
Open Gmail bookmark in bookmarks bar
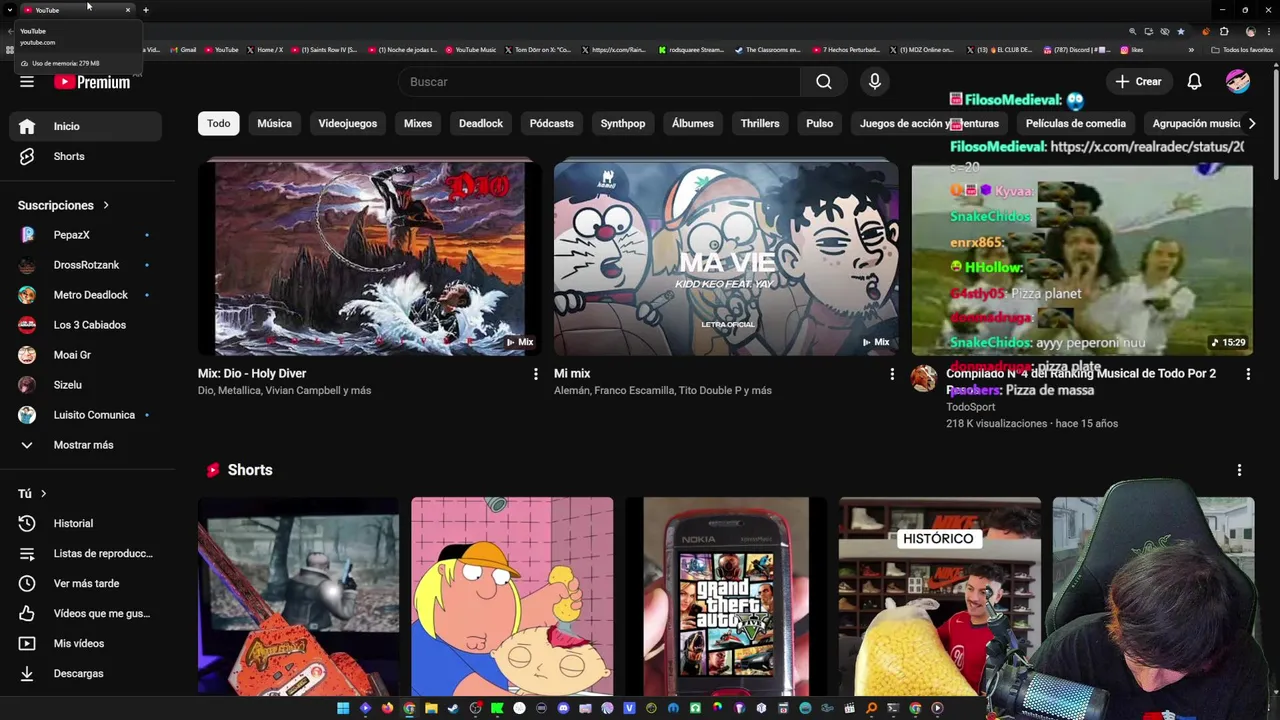coord(183,50)
